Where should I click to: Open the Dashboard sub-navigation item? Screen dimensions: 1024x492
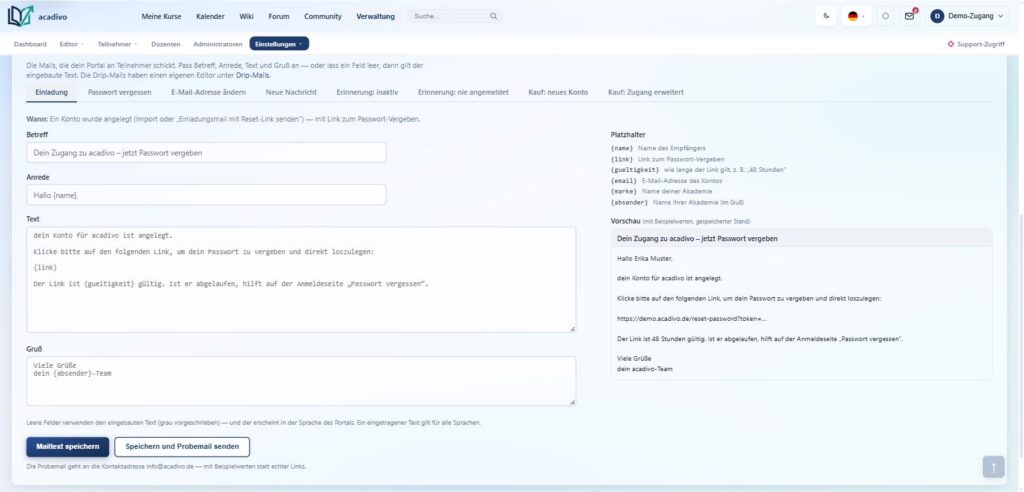[x=30, y=44]
